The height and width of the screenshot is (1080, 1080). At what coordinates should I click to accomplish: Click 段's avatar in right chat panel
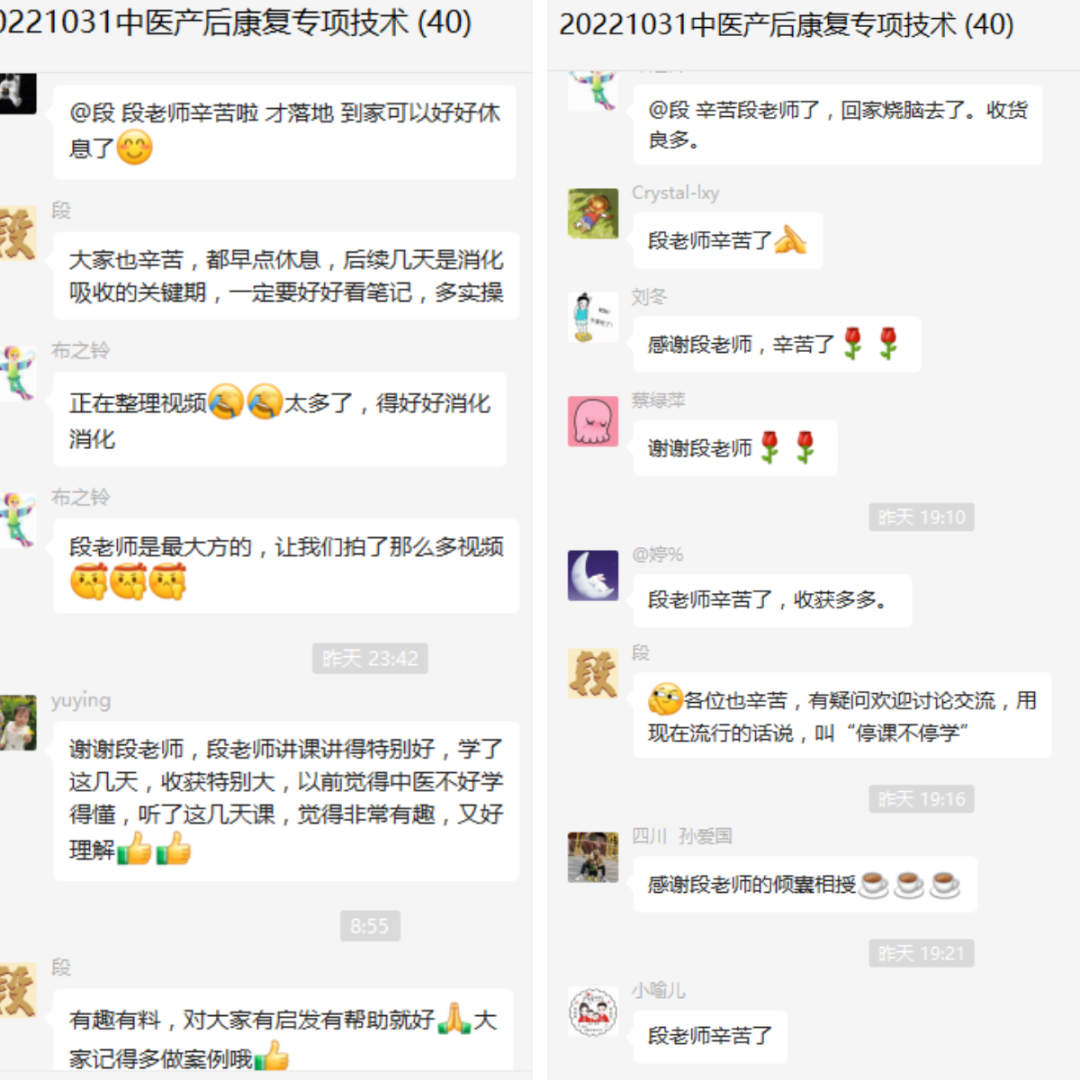[592, 673]
